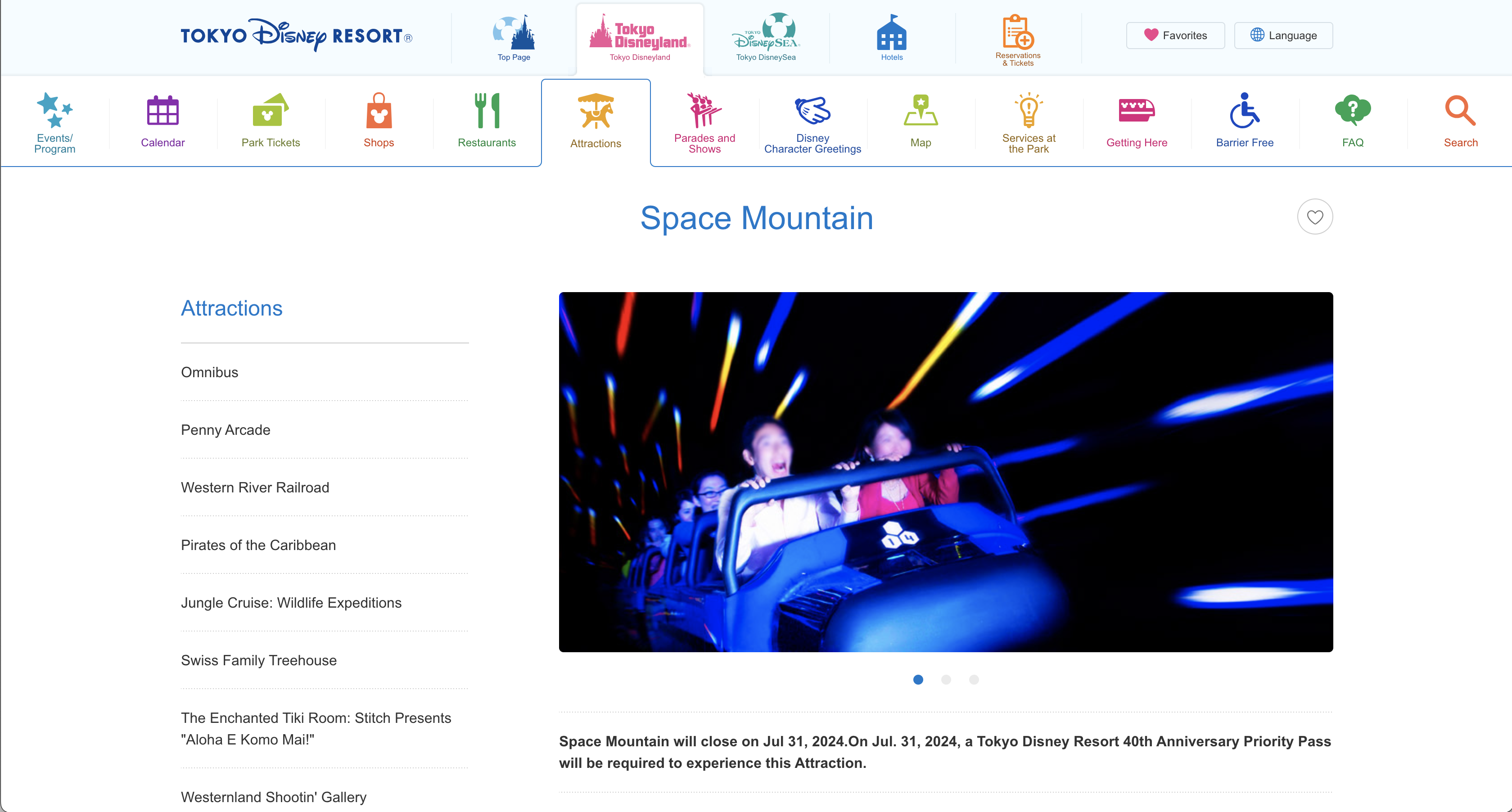Open the Favorites button
The width and height of the screenshot is (1512, 812).
[x=1175, y=35]
